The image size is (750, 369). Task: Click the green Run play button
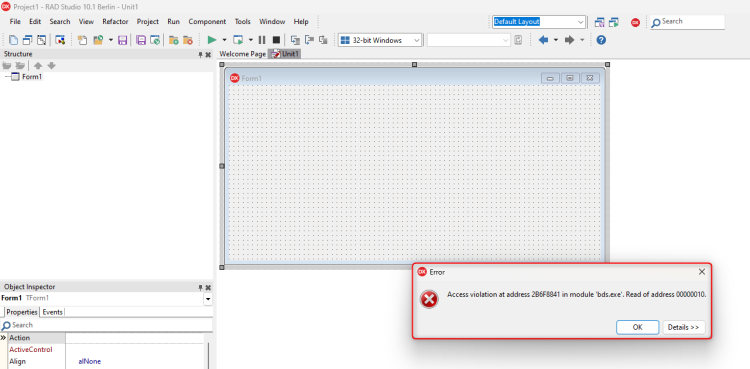tap(211, 40)
